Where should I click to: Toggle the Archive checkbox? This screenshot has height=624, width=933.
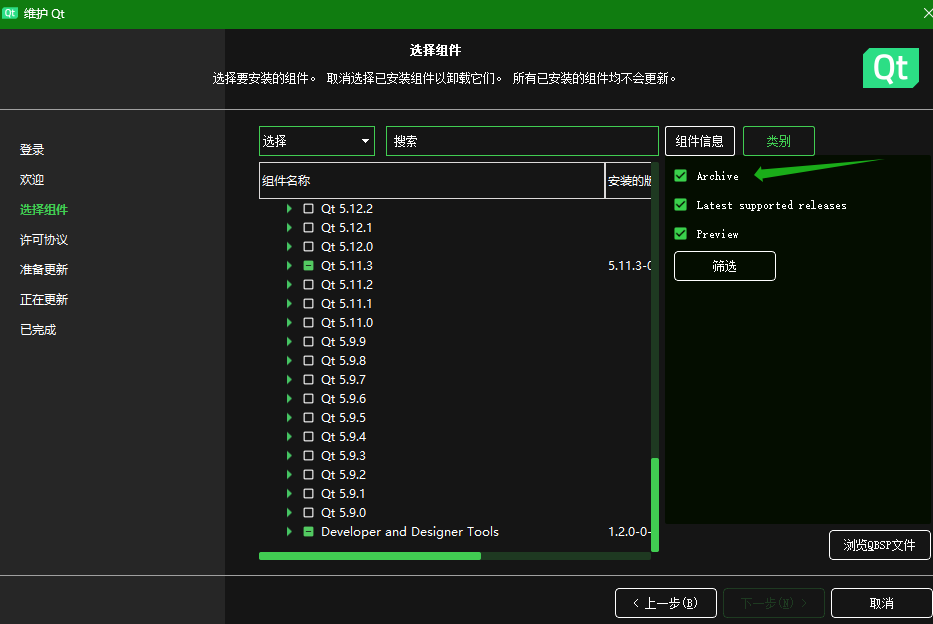tap(681, 175)
